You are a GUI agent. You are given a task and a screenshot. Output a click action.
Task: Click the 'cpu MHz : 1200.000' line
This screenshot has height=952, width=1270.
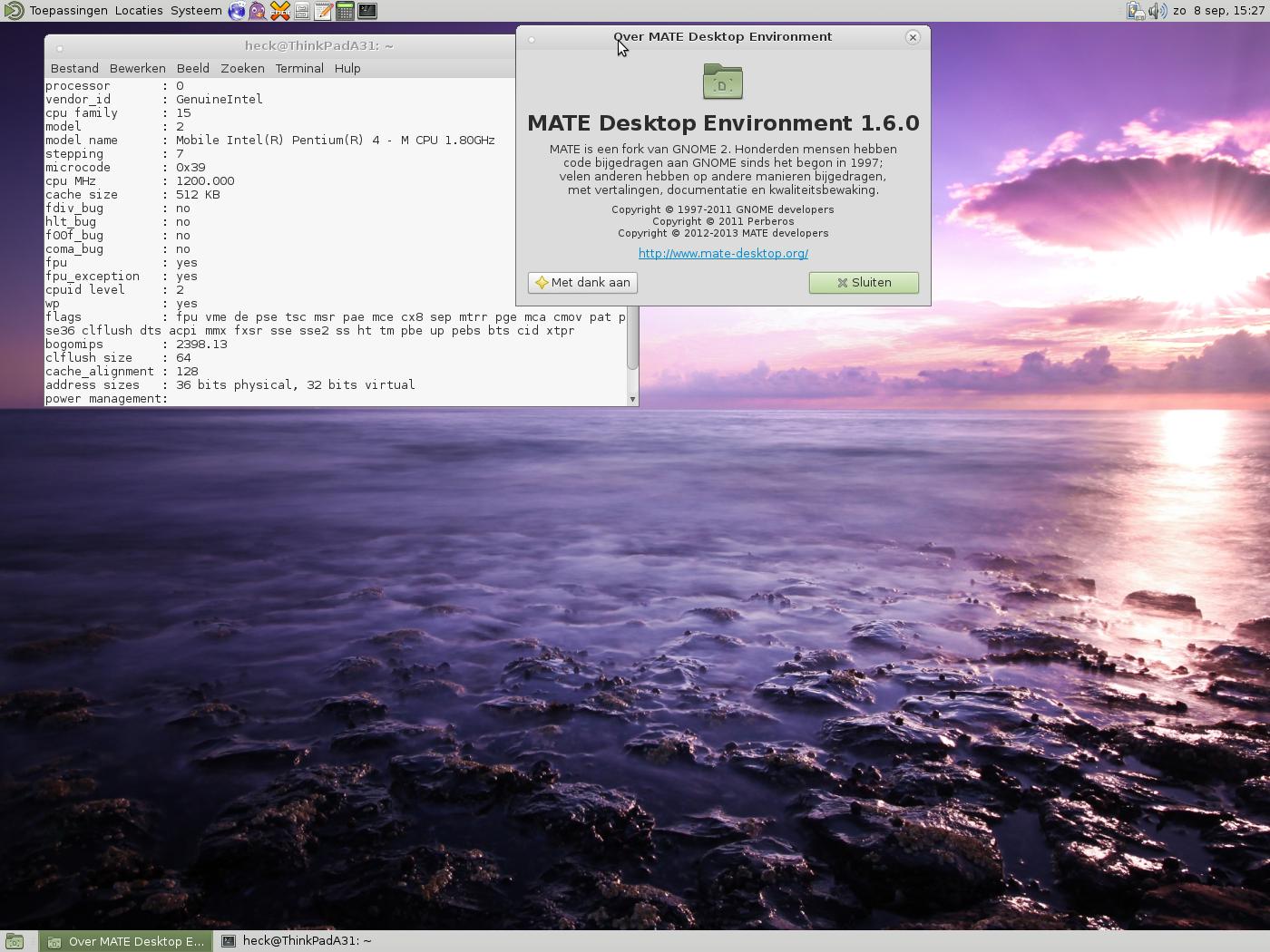point(140,181)
